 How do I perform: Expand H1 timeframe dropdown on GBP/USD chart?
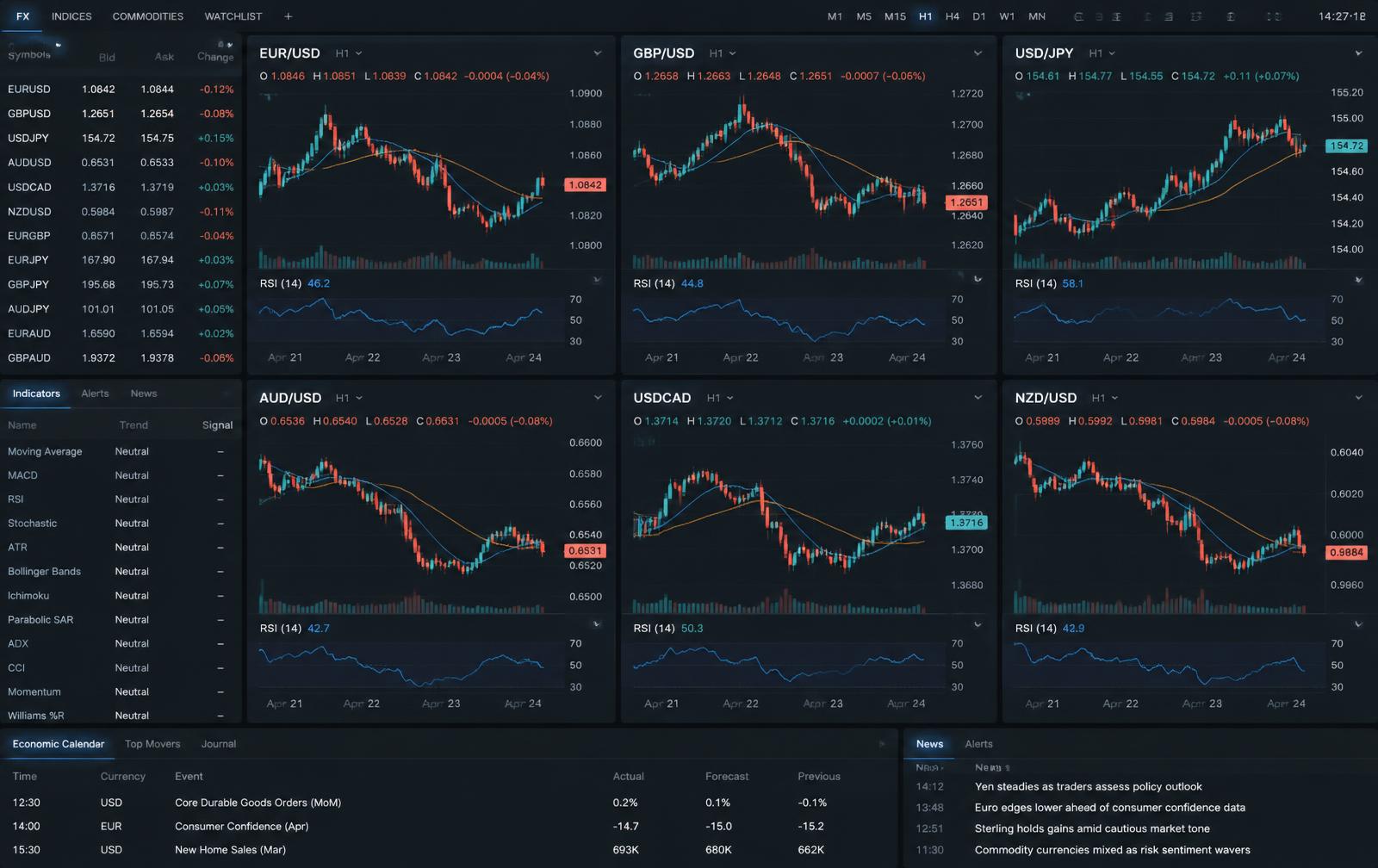[x=723, y=53]
